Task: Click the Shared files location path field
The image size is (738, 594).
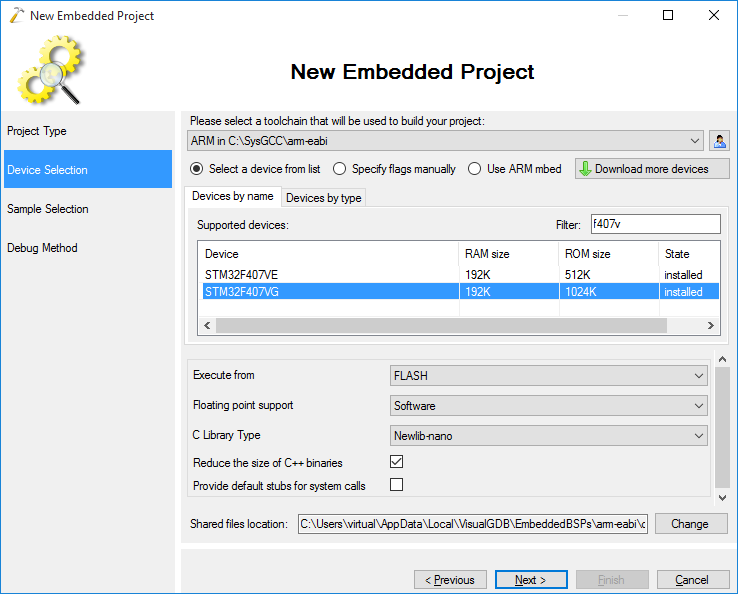Action: click(x=473, y=524)
